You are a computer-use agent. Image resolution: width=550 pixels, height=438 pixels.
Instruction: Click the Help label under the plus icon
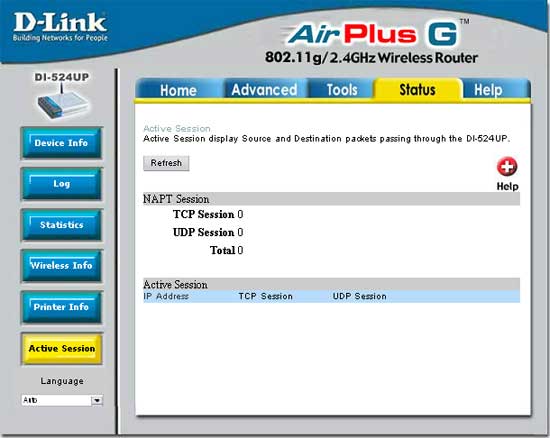click(x=507, y=187)
